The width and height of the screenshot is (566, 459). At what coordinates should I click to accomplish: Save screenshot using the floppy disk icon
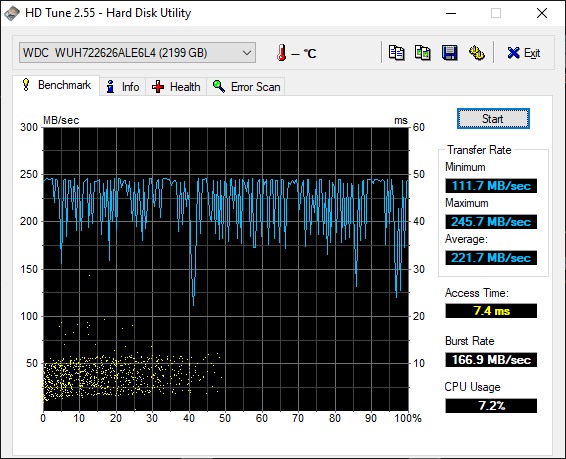point(449,53)
